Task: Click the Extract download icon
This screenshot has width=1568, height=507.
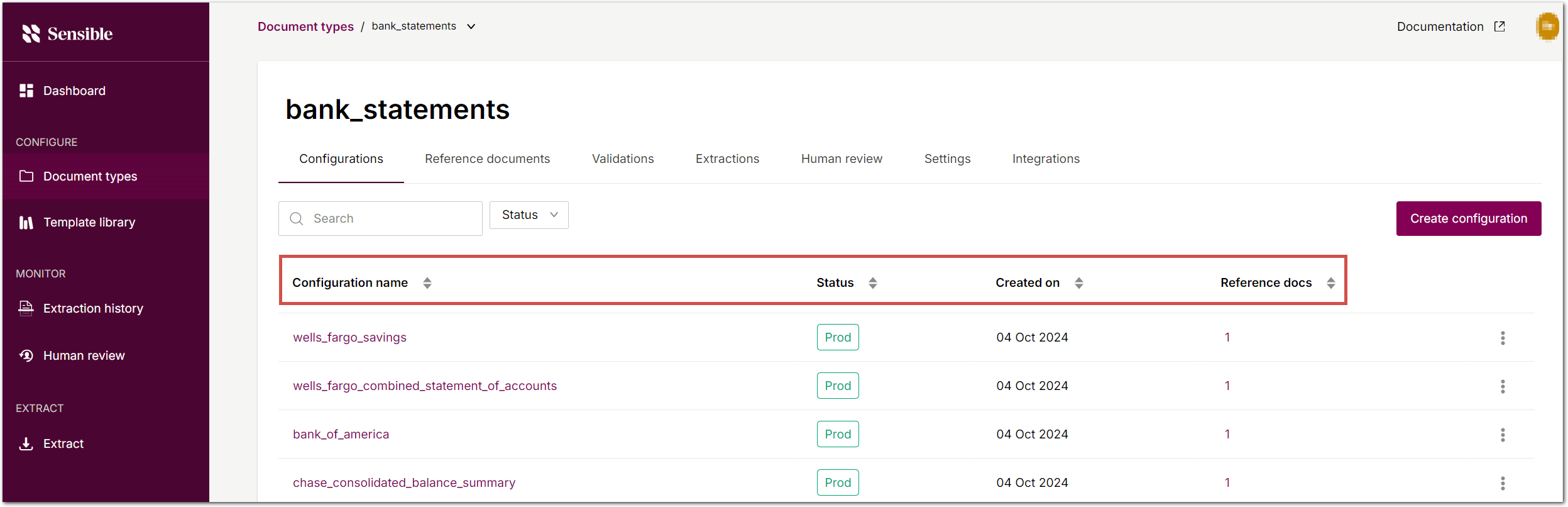Action: point(26,443)
